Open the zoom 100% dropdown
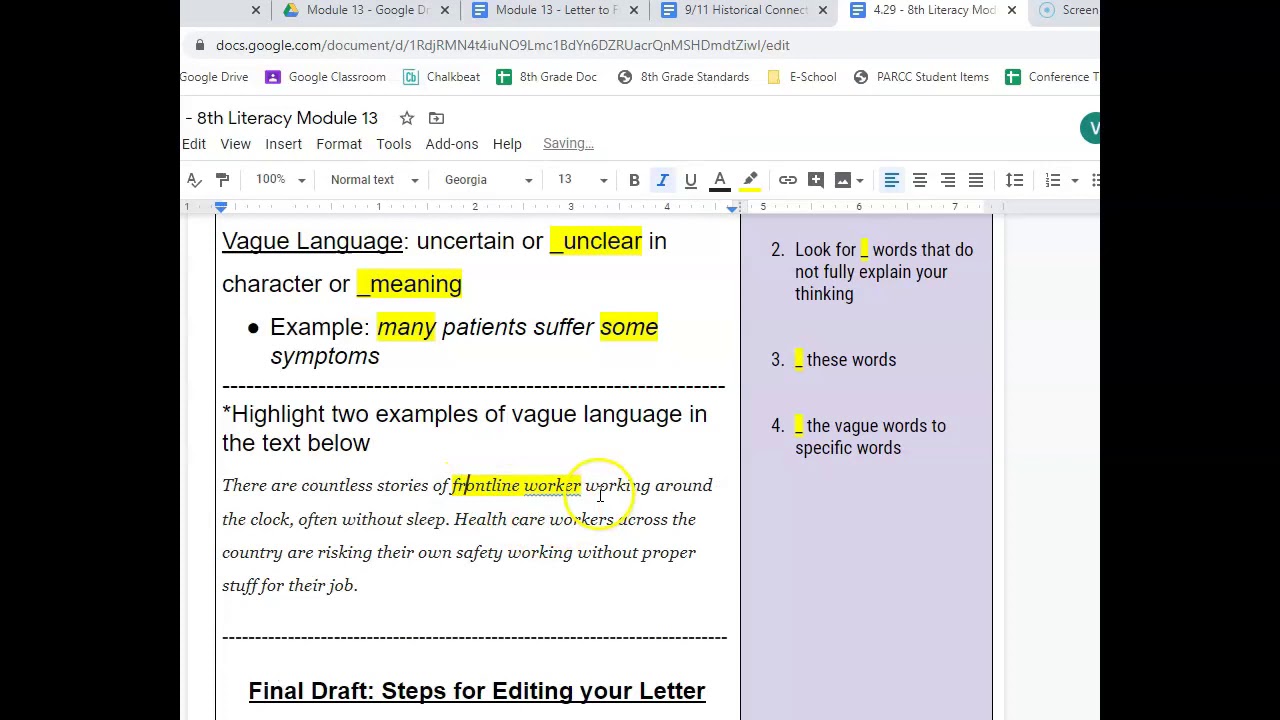Viewport: 1280px width, 720px height. click(280, 180)
